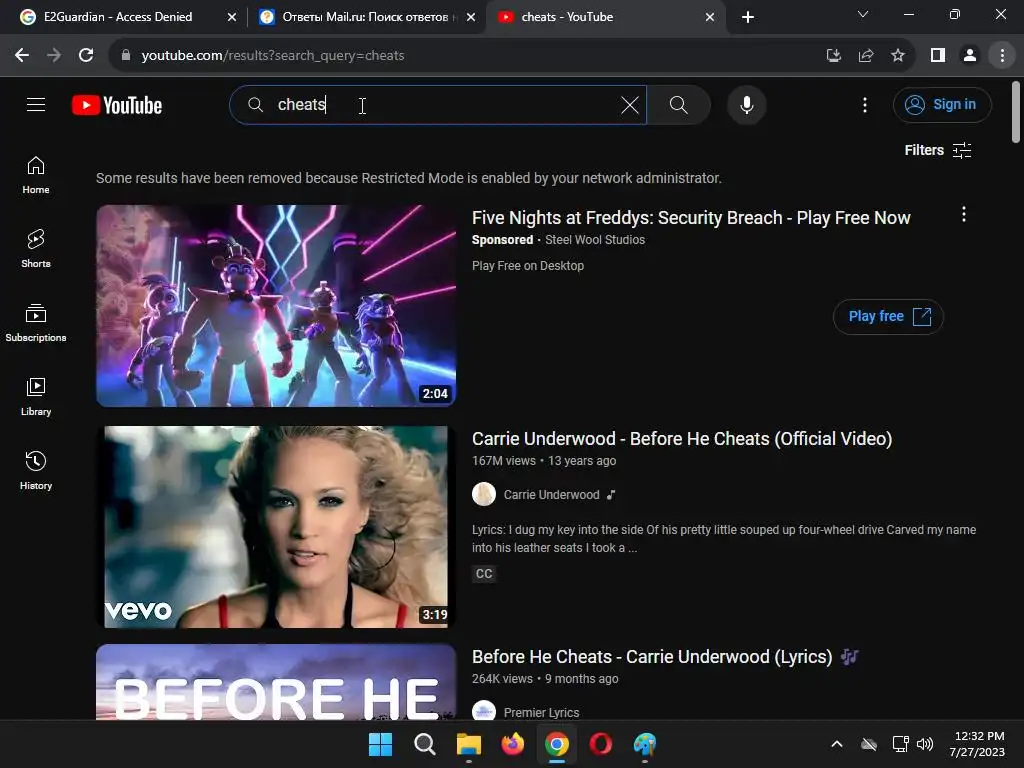Open File Explorer from the taskbar
This screenshot has height=768, width=1024.
click(469, 744)
